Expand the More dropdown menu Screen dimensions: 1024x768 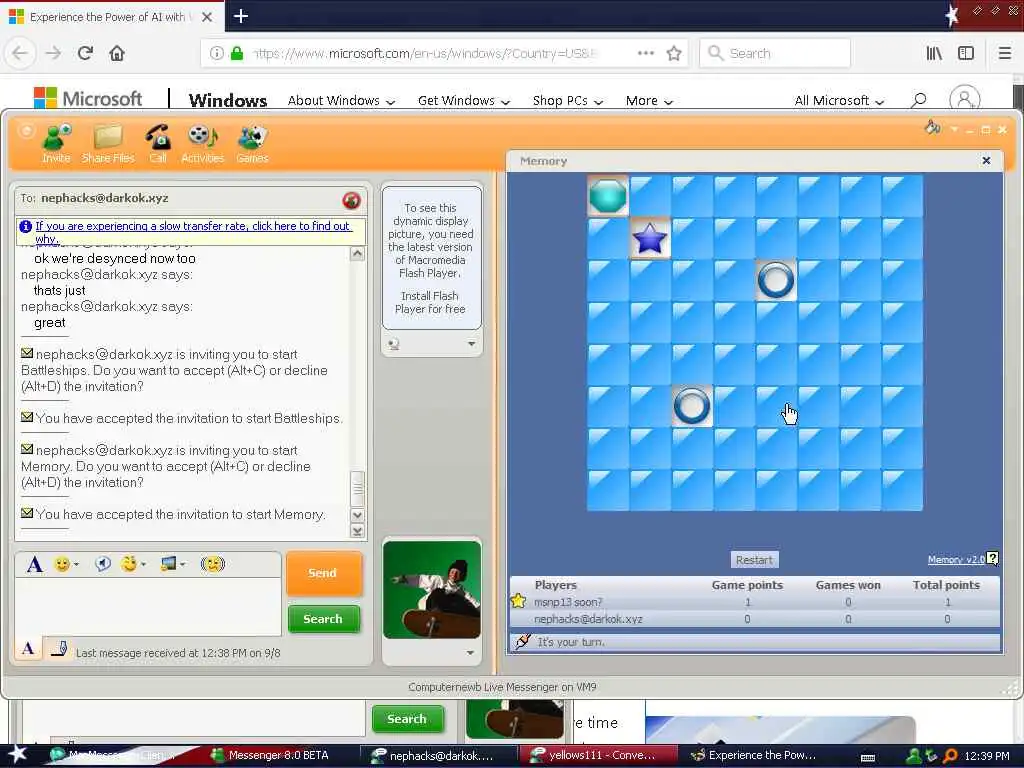648,101
